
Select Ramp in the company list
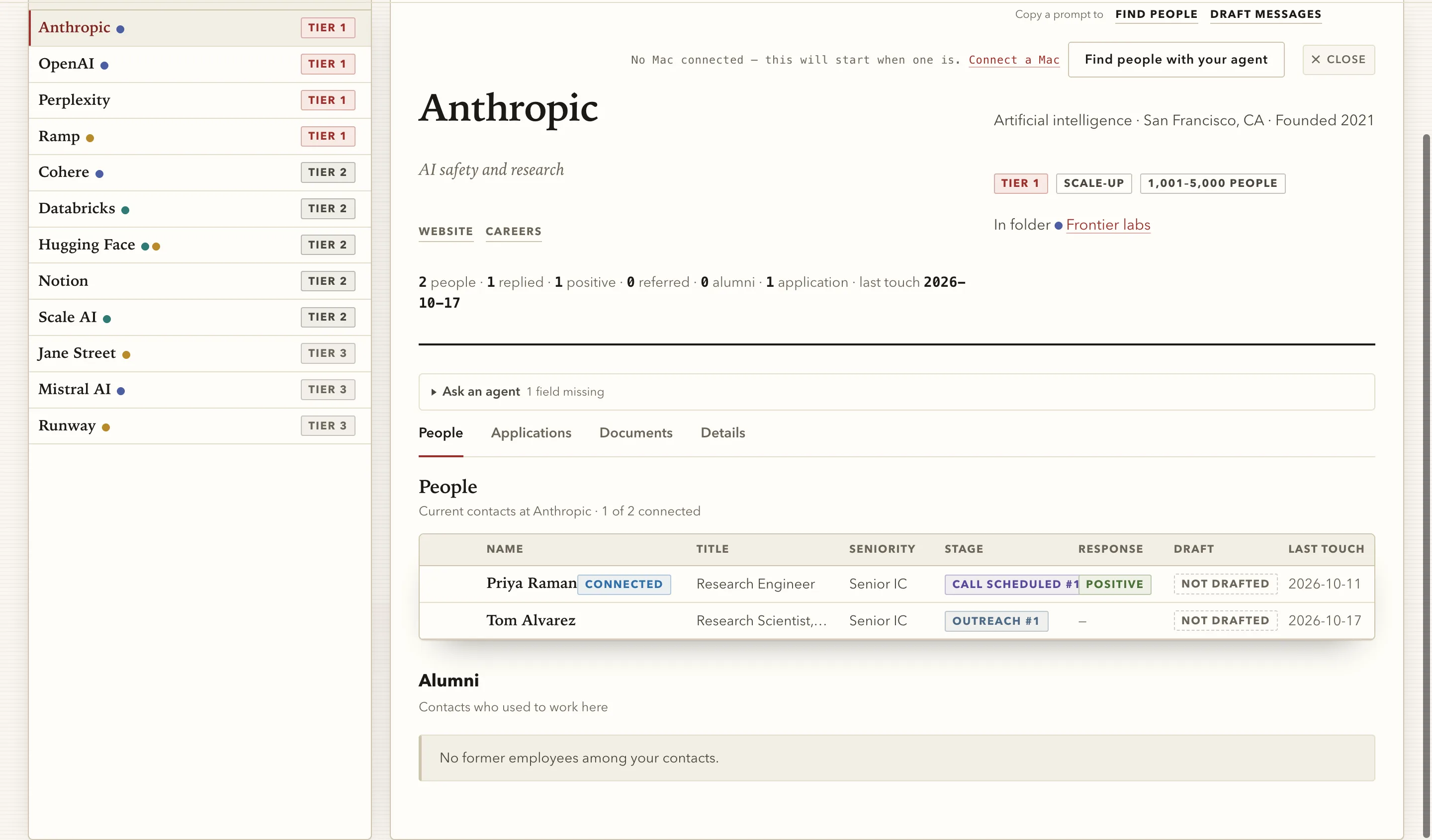point(200,136)
